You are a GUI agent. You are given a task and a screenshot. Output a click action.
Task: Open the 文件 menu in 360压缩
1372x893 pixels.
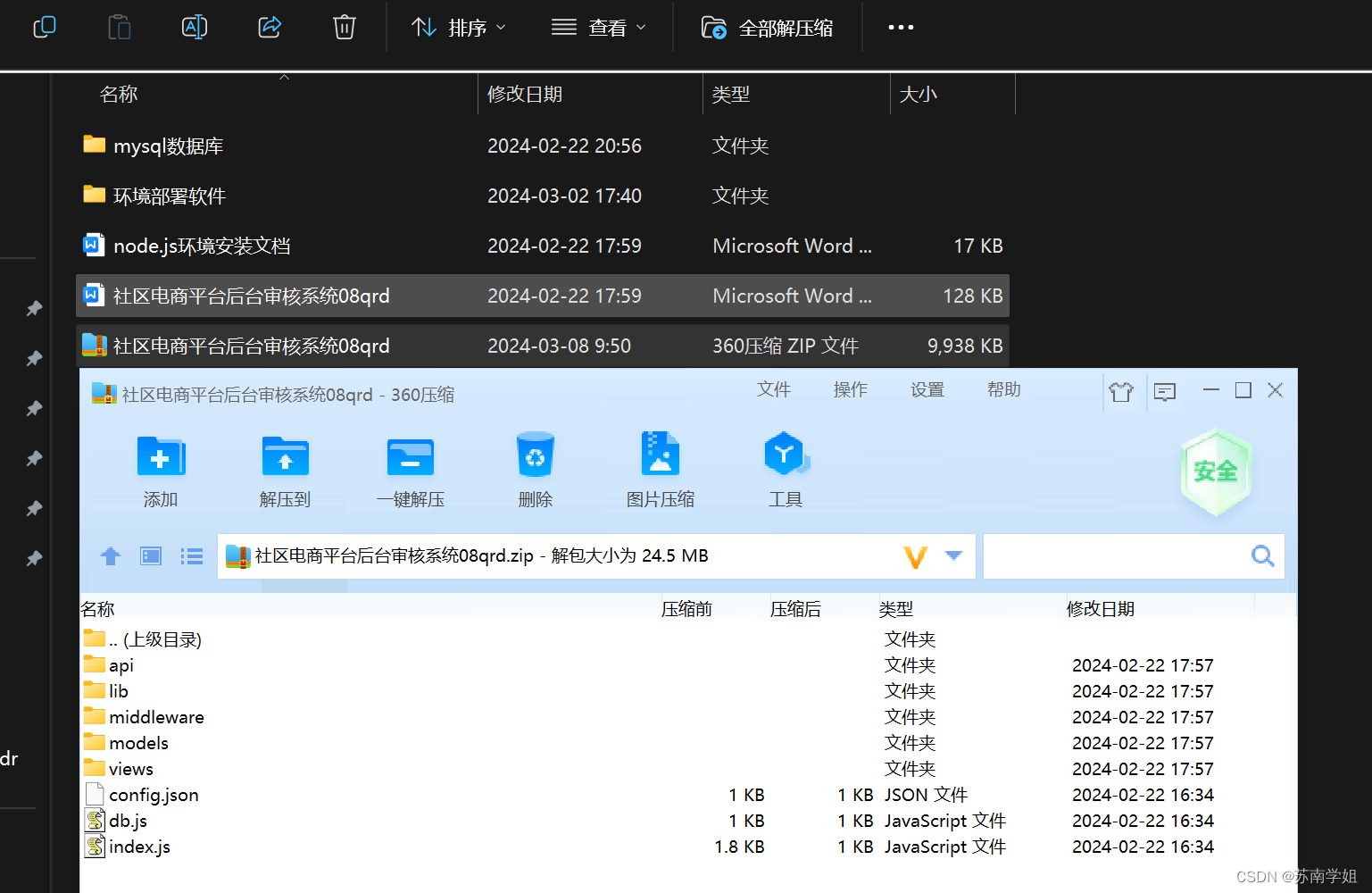[773, 389]
